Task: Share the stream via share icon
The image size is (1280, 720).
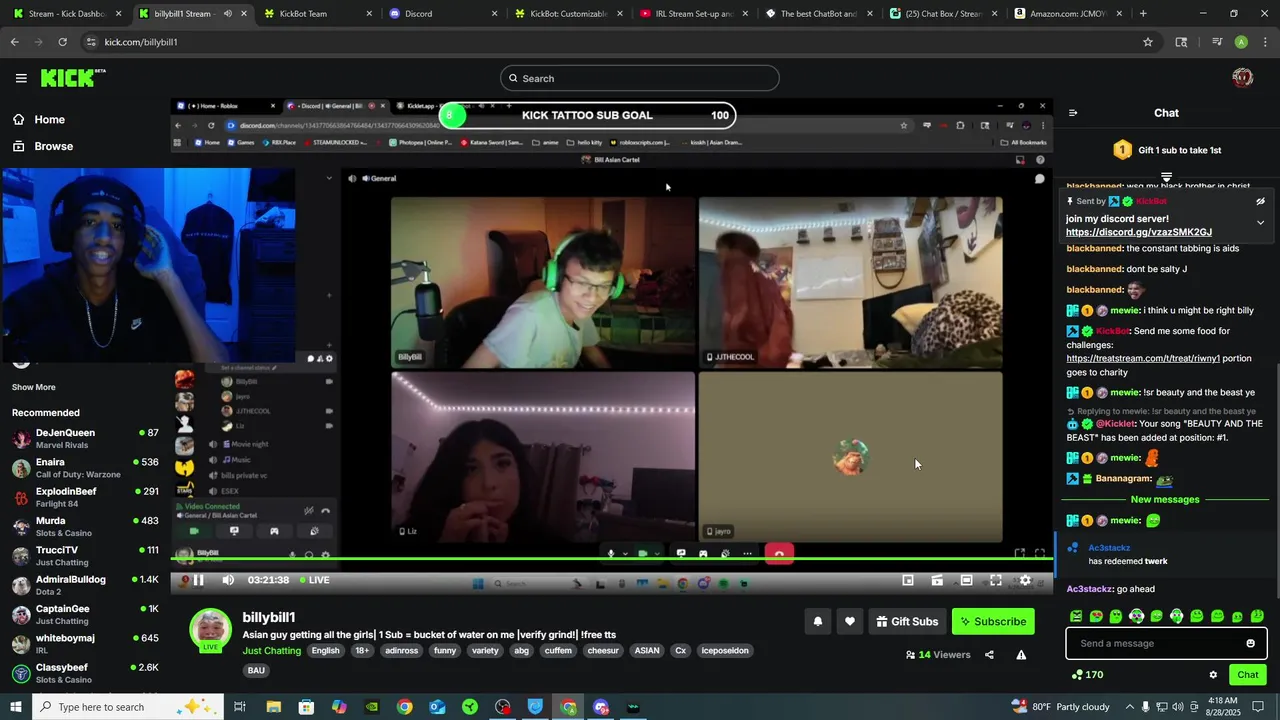Action: [x=989, y=655]
